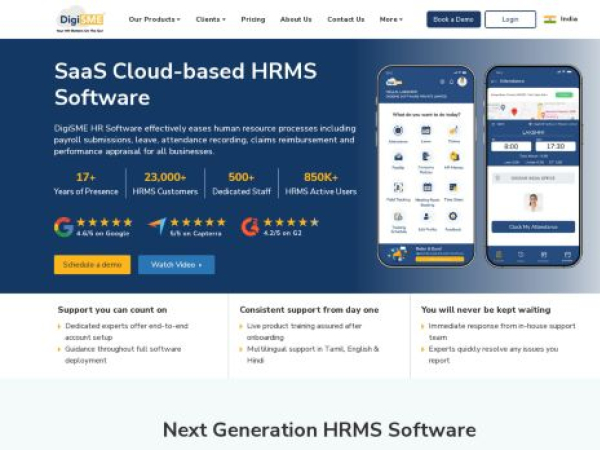Image resolution: width=600 pixels, height=450 pixels.
Task: Click the "Dedicated experts offer end-to-end account setup" bullet
Action: 126,331
